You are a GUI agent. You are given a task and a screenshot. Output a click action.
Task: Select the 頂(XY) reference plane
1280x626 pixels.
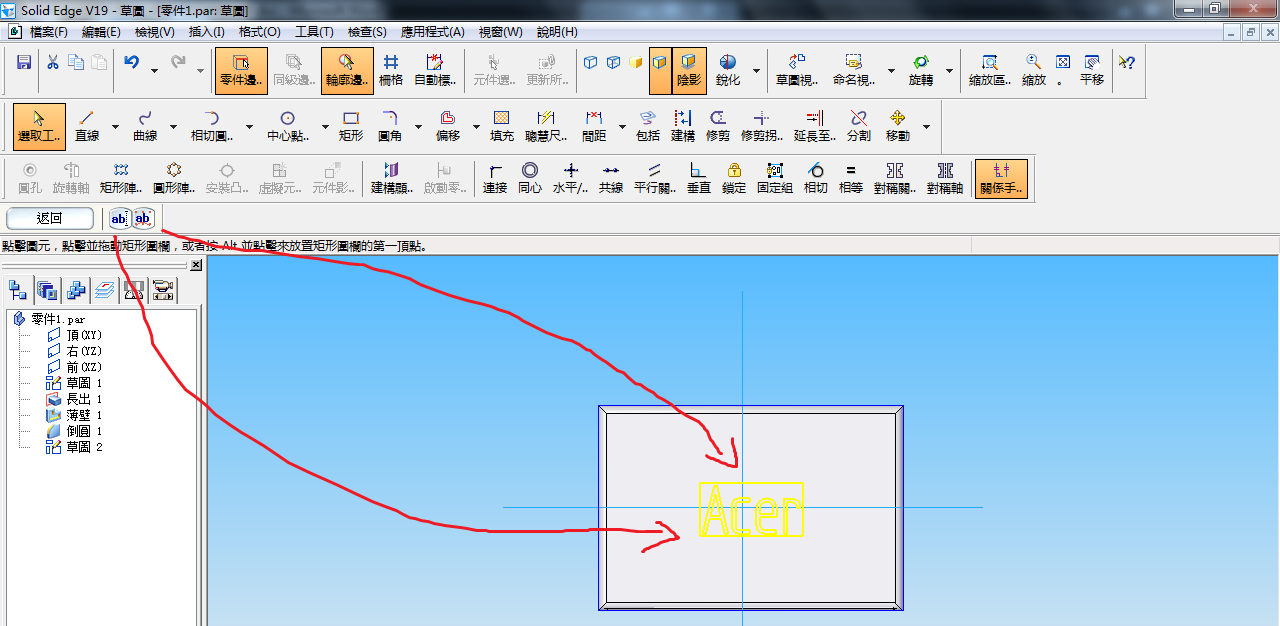(x=75, y=335)
